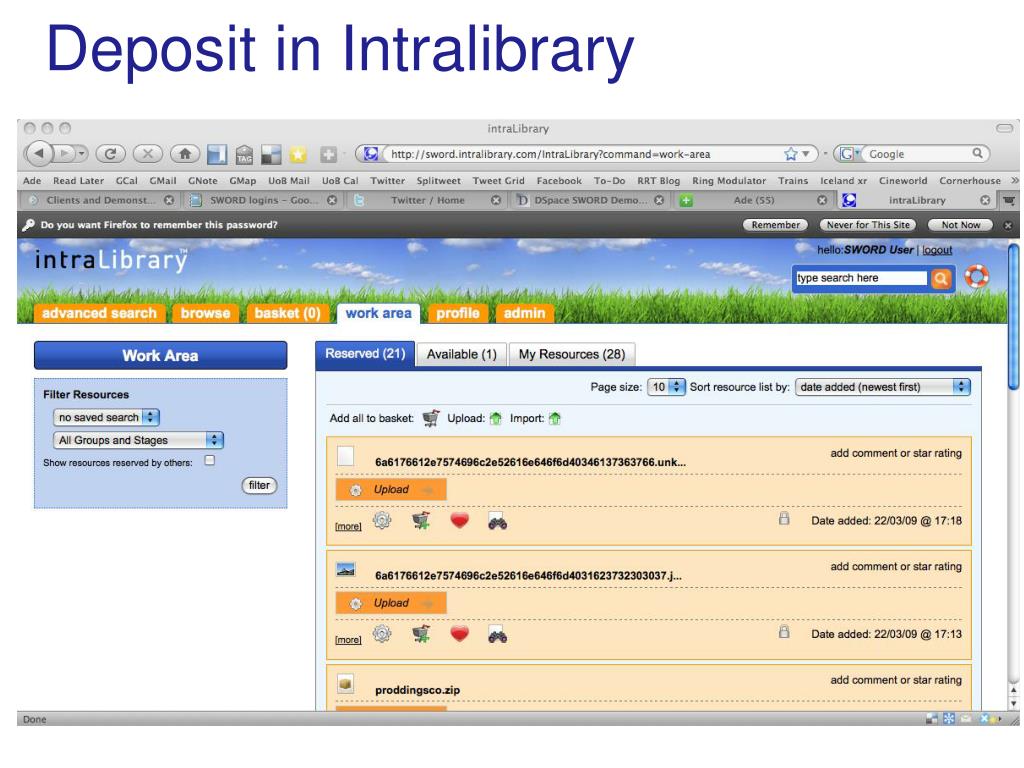Click gear icon for 17:18 resource
The width and height of the screenshot is (1024, 768).
click(x=382, y=520)
